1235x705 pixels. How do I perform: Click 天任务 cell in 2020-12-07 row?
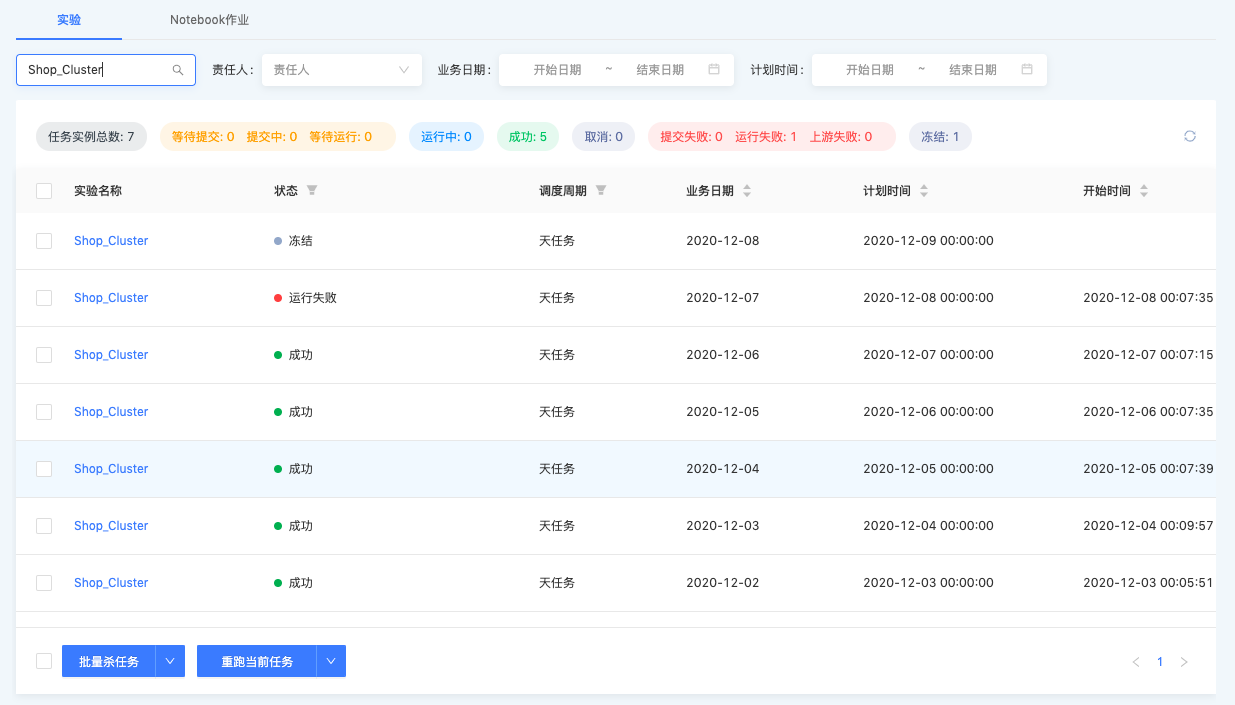tap(557, 298)
